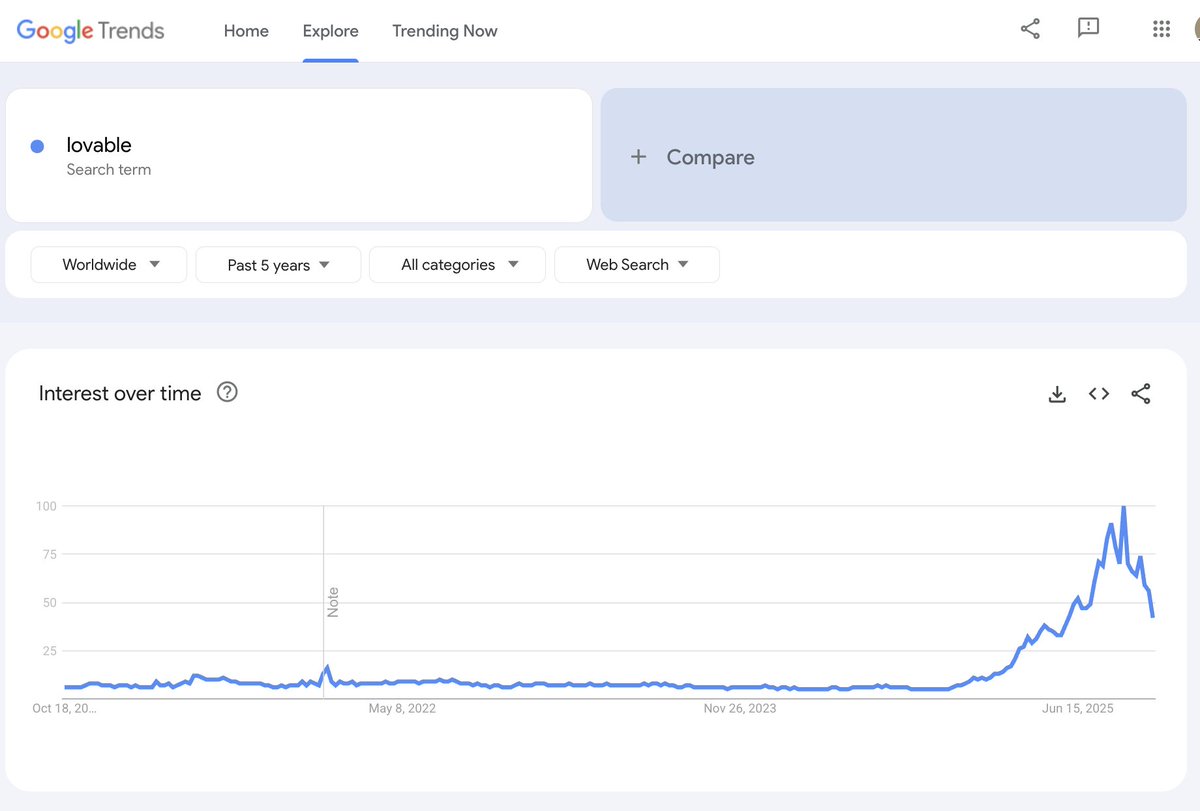Open the Home tab
This screenshot has width=1200, height=811.
(x=246, y=31)
